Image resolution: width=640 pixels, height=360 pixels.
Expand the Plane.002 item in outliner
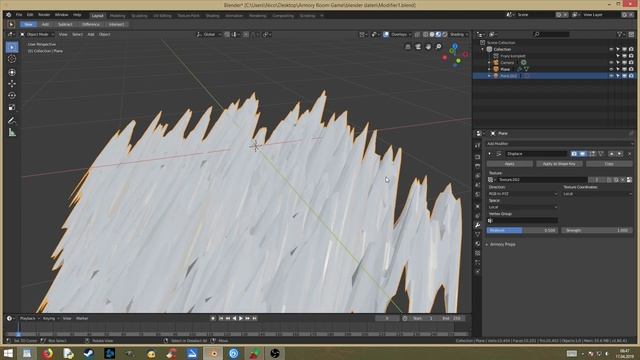click(489, 76)
